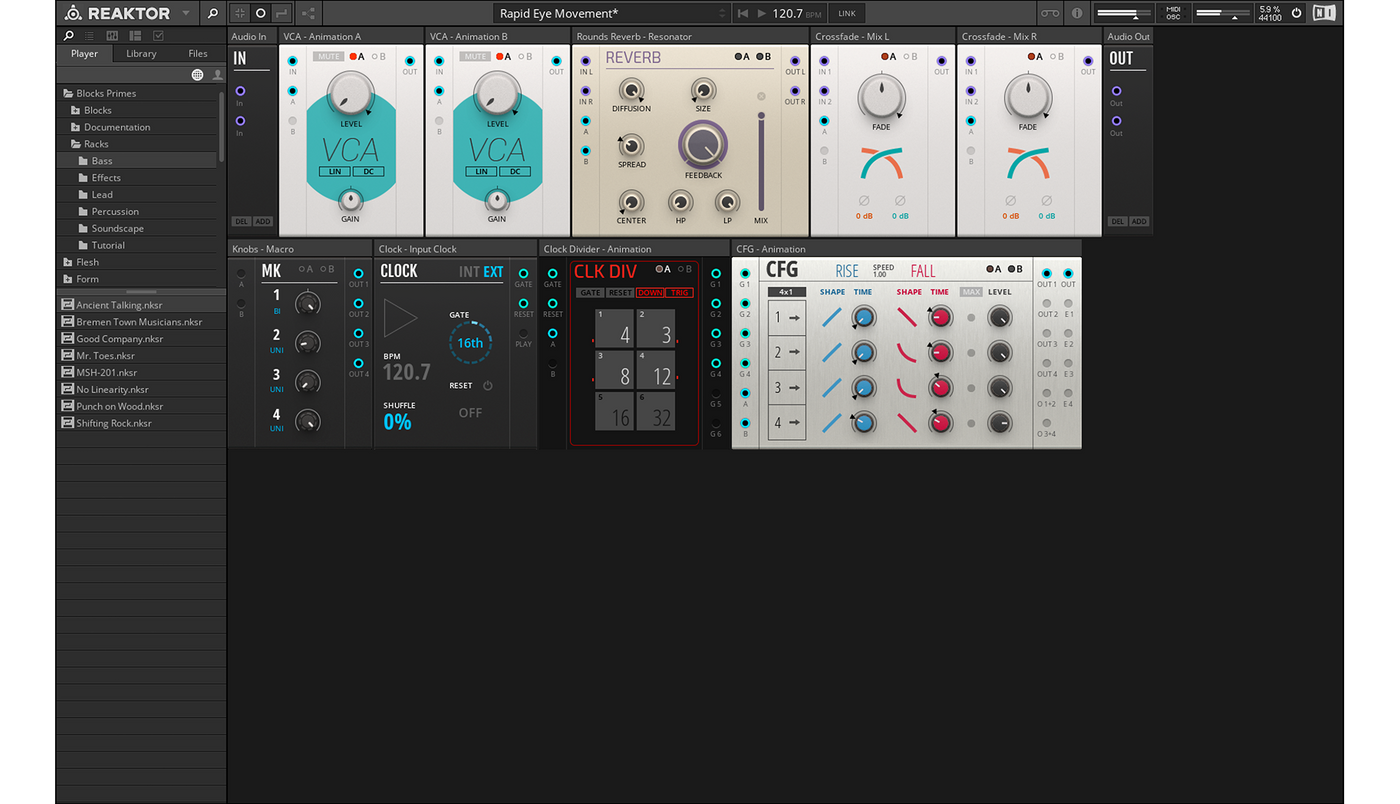The width and height of the screenshot is (1400, 804).
Task: Click the MIX slider in the Reverb block
Action: [761, 161]
